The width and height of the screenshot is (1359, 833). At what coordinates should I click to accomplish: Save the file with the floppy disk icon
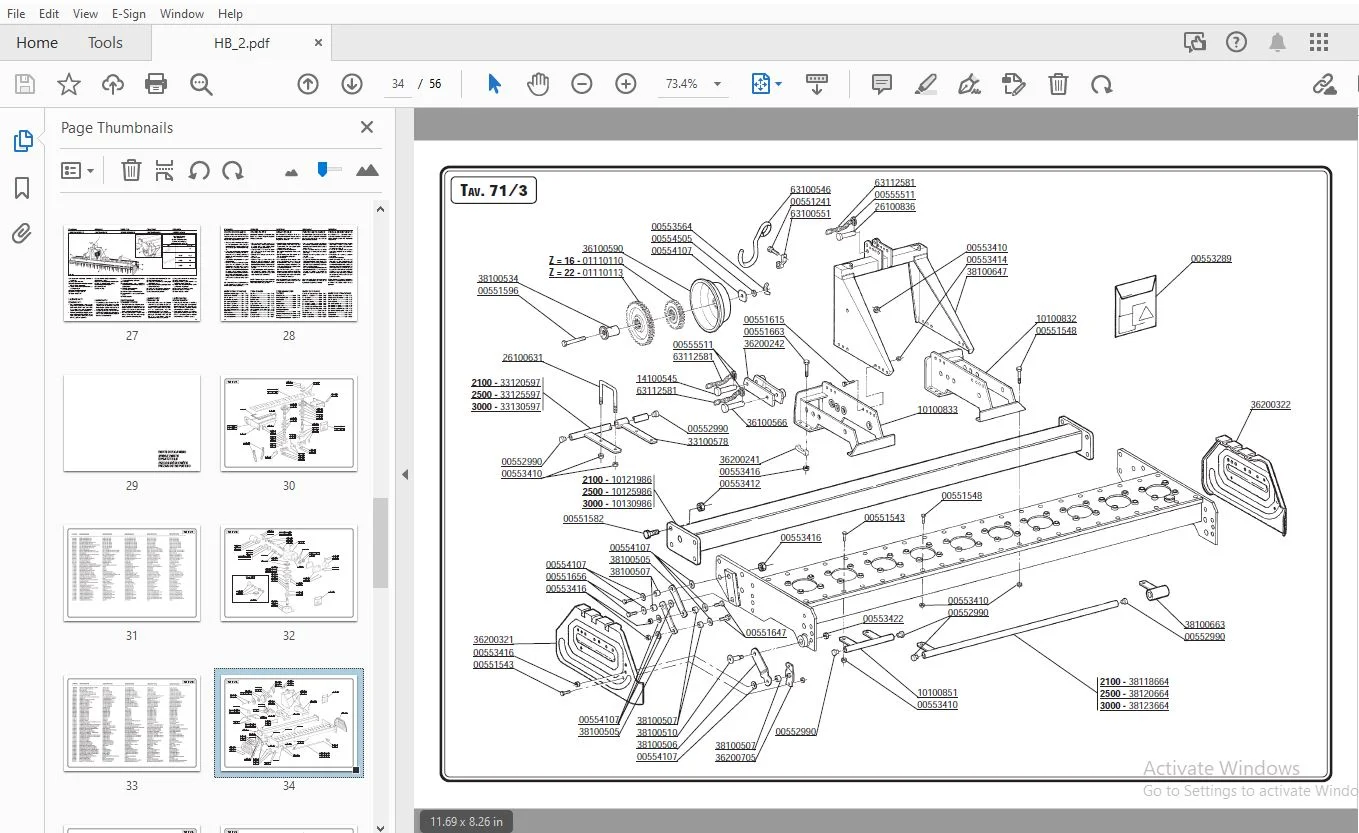24,84
